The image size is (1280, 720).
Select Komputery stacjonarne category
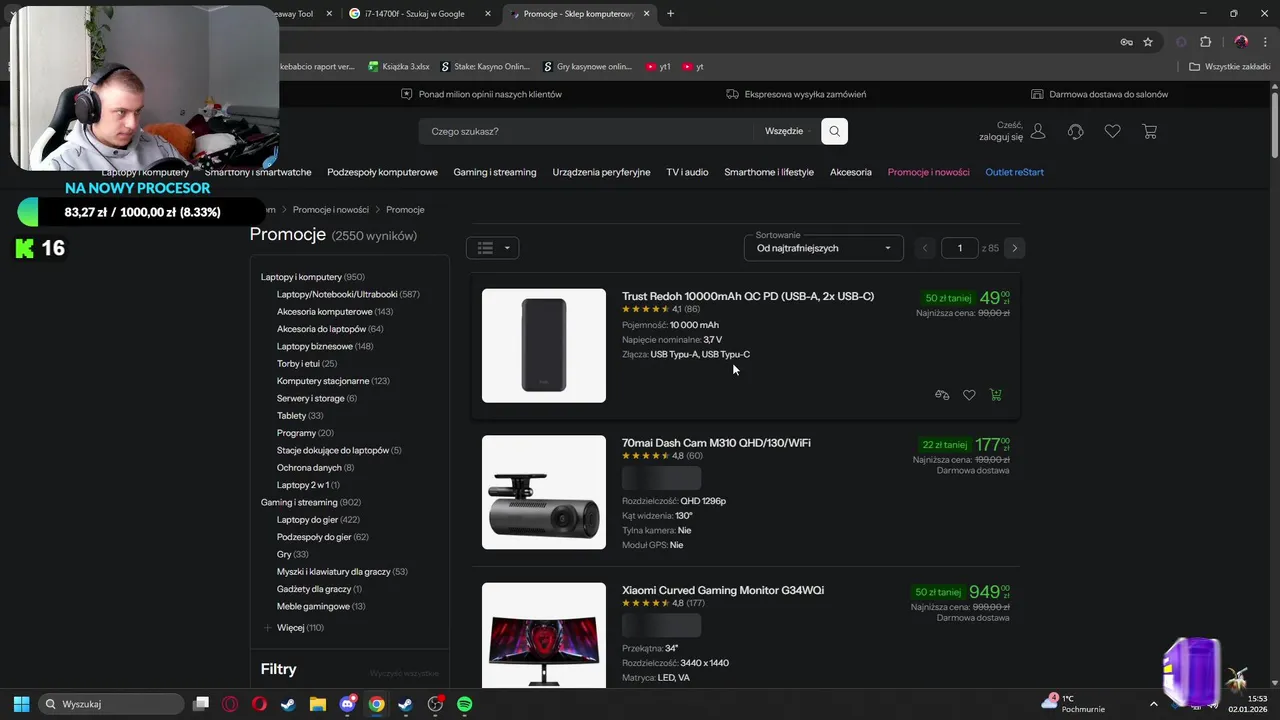(333, 381)
